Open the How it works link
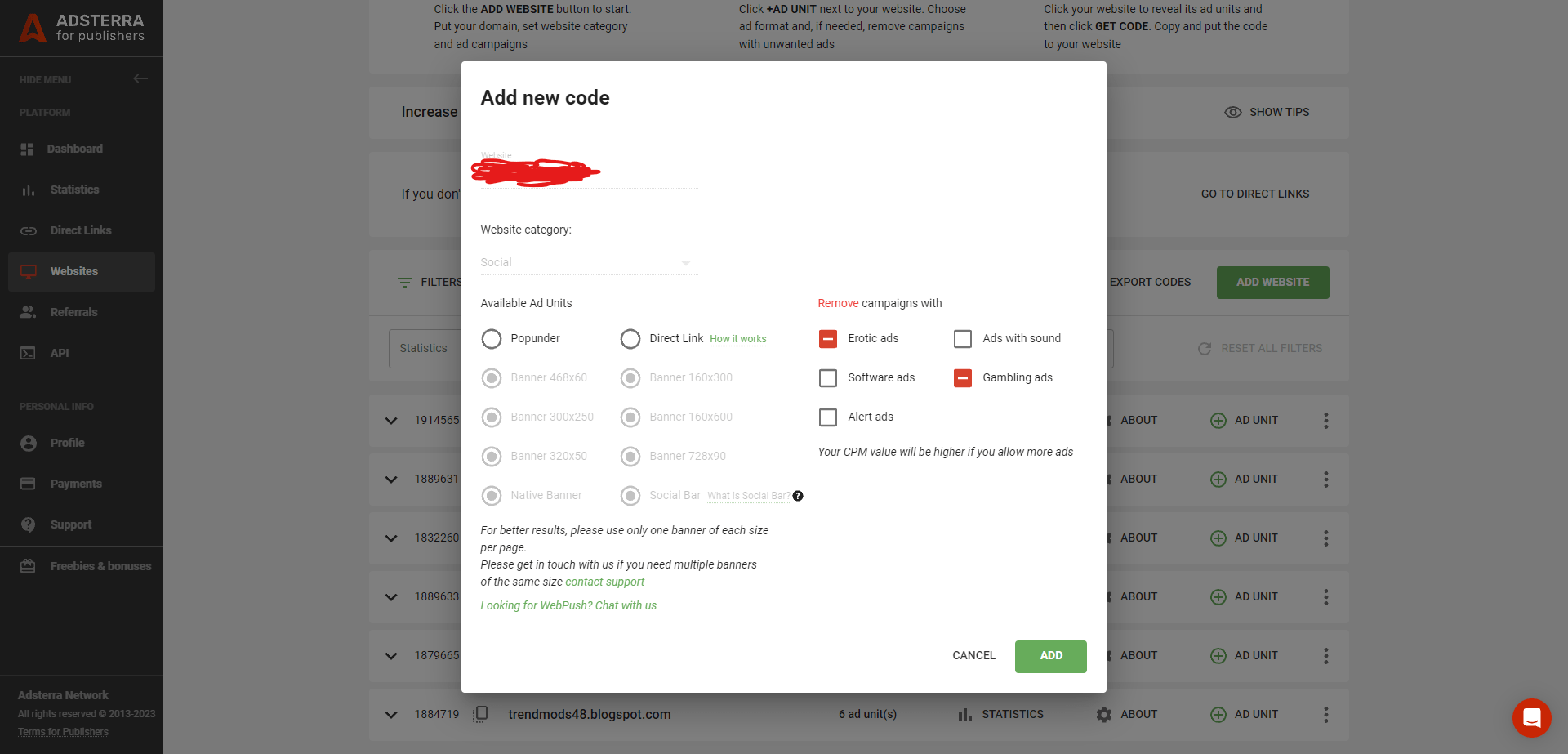 pyautogui.click(x=737, y=339)
